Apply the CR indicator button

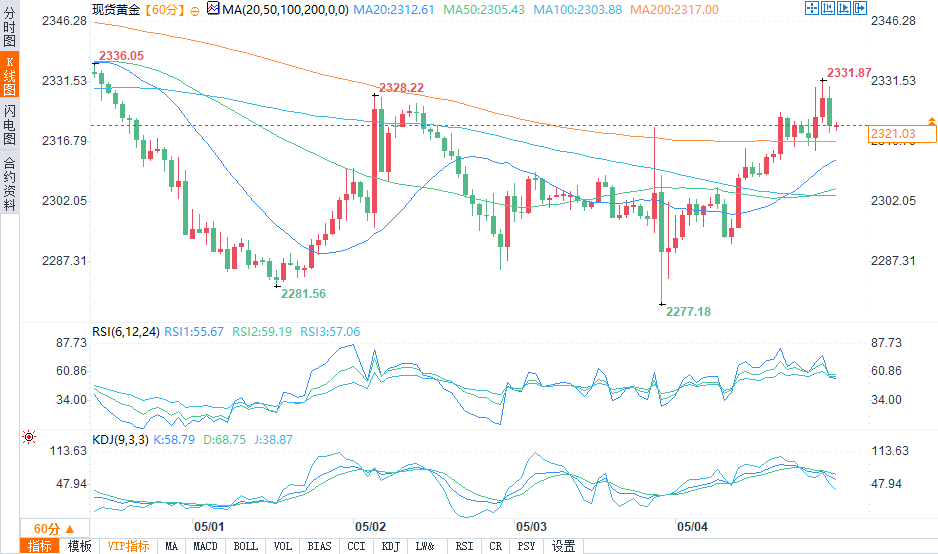(495, 546)
